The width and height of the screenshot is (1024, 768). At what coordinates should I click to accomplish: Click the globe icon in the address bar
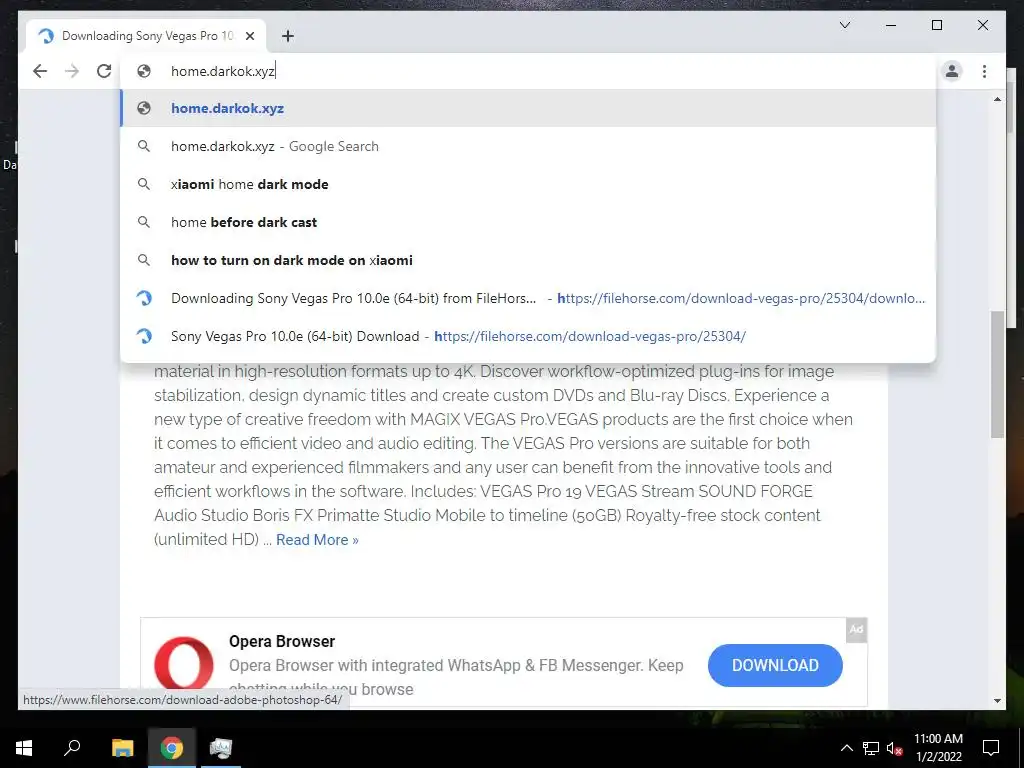(x=144, y=71)
